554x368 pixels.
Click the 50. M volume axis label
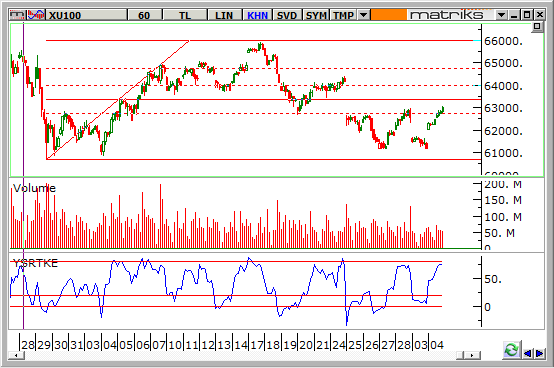point(499,233)
